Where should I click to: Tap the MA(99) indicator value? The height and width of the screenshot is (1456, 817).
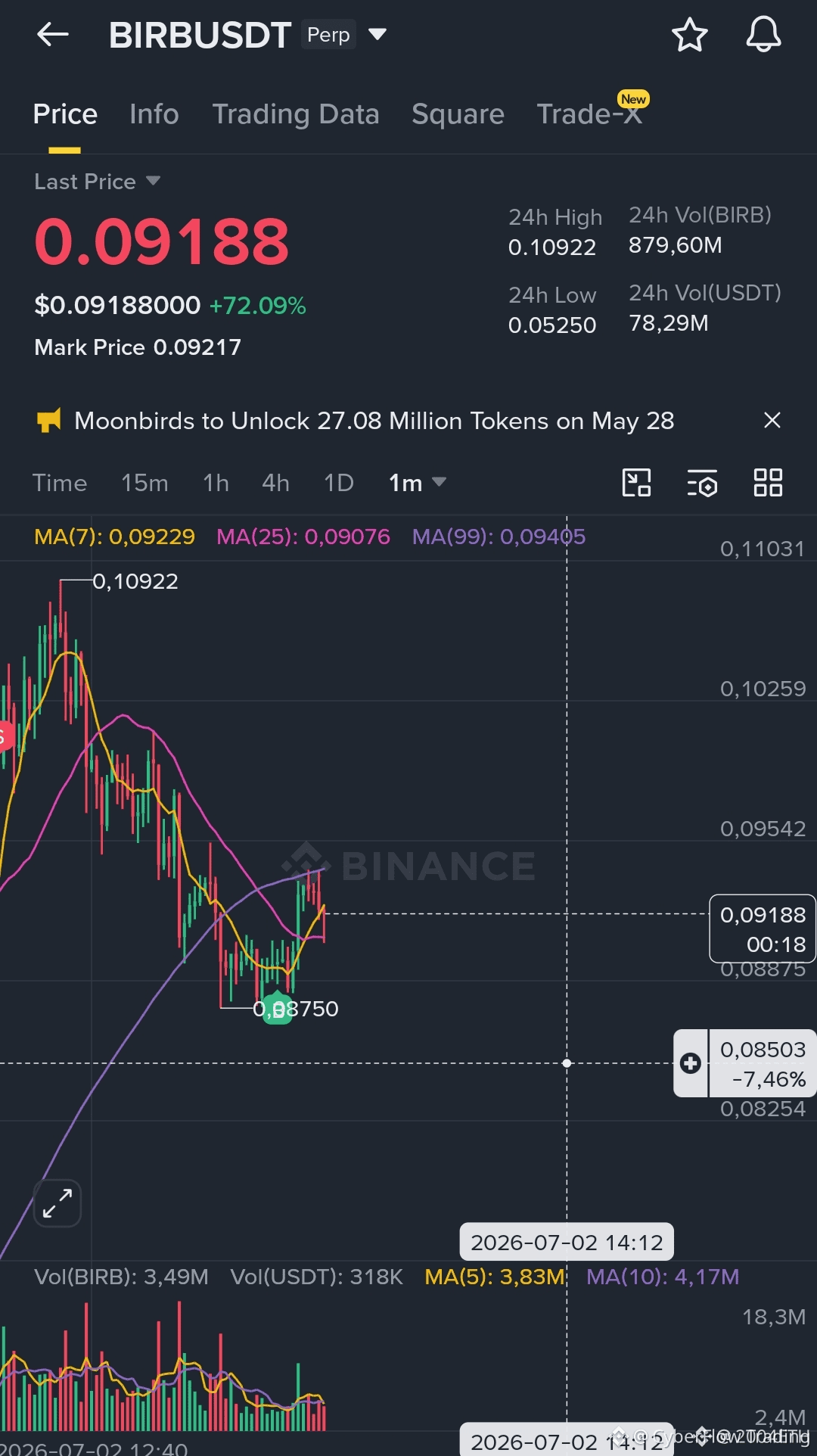click(499, 537)
